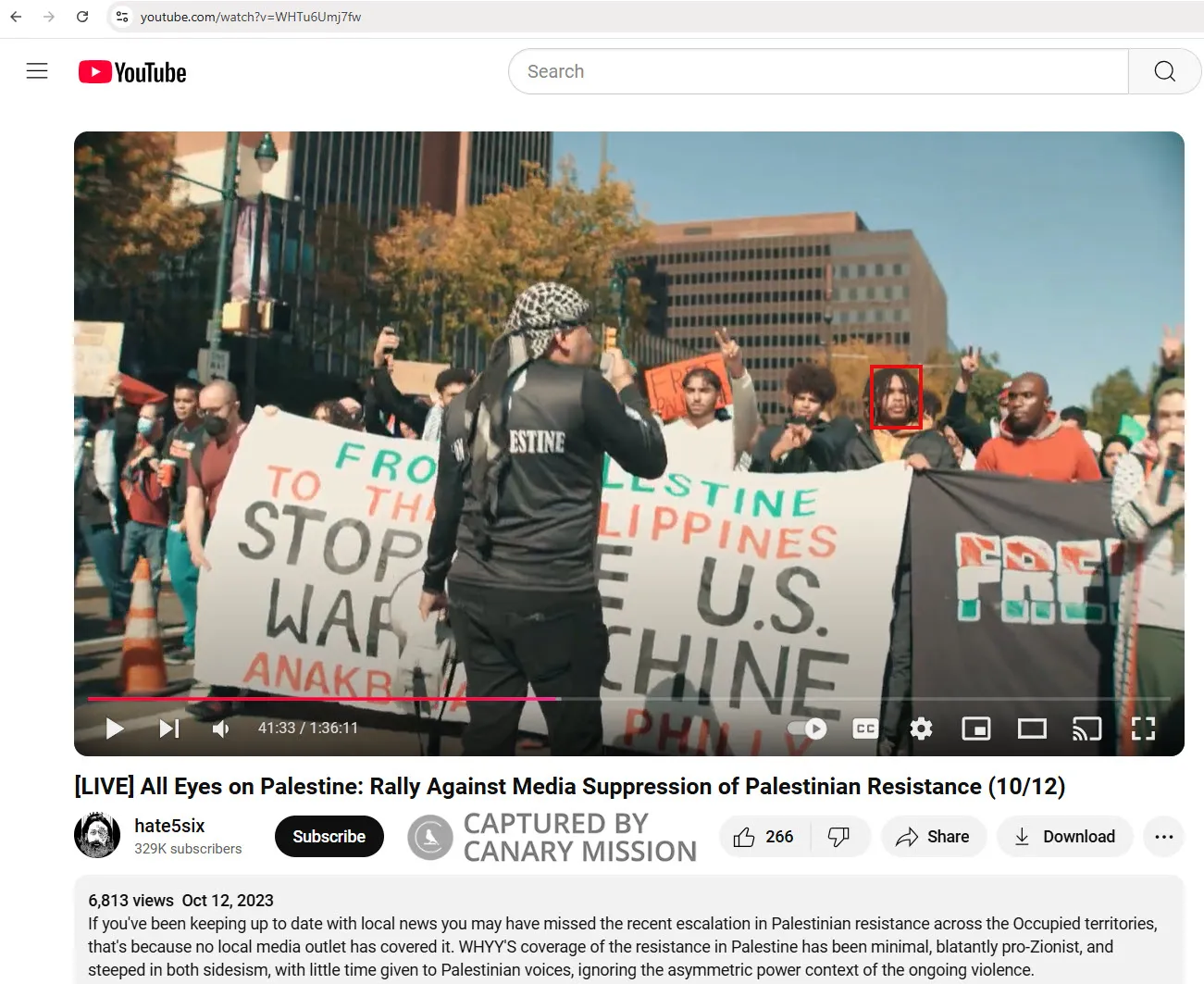The image size is (1204, 984).
Task: Open the Share dialog
Action: click(x=933, y=837)
